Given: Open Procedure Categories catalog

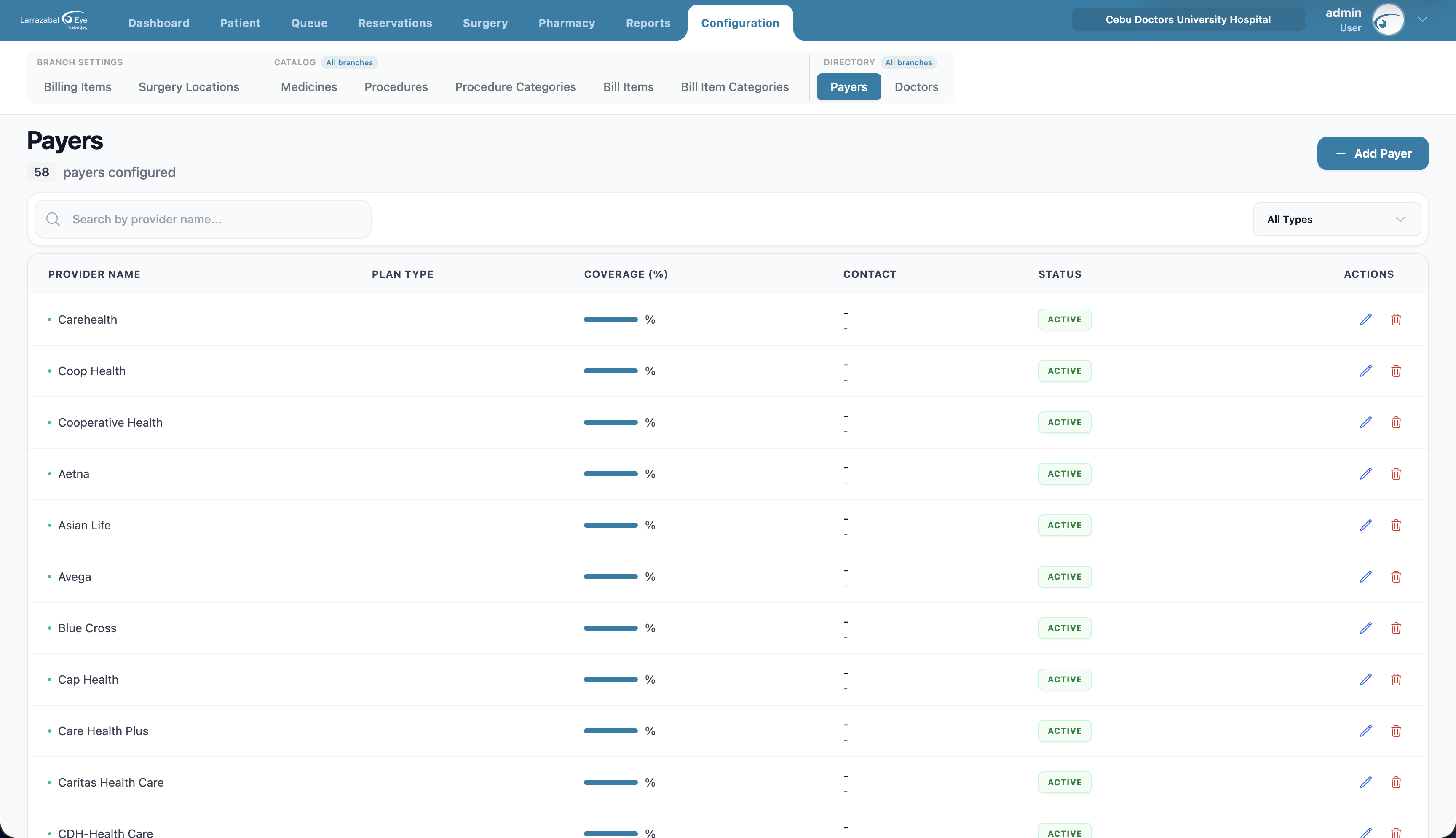Looking at the screenshot, I should 515,87.
